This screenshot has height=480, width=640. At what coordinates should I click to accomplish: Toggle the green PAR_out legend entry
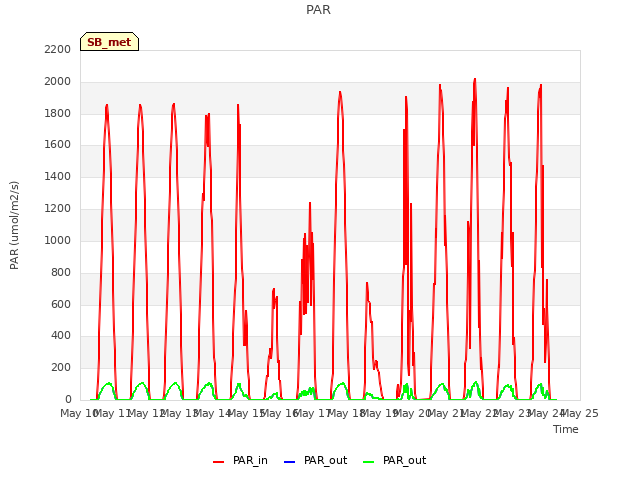(394, 461)
